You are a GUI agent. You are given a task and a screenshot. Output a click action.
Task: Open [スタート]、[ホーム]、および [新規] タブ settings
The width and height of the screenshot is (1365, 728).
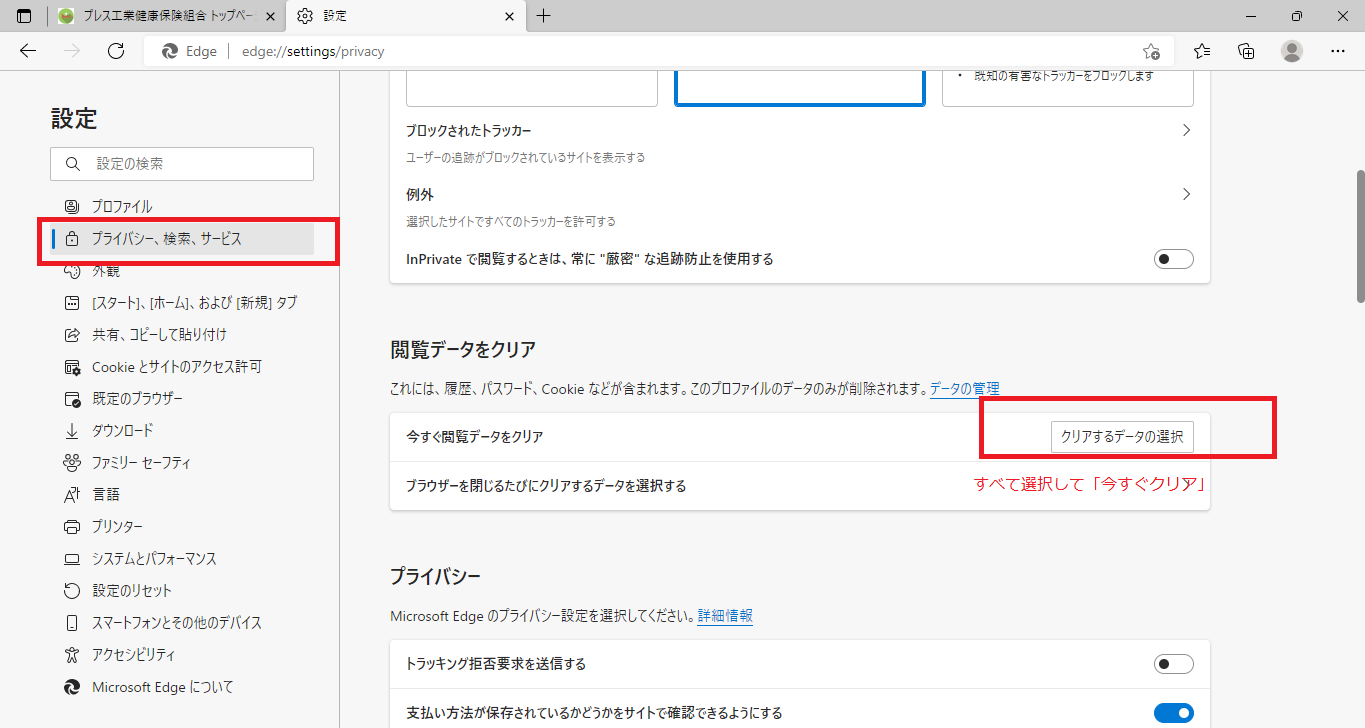pyautogui.click(x=182, y=303)
